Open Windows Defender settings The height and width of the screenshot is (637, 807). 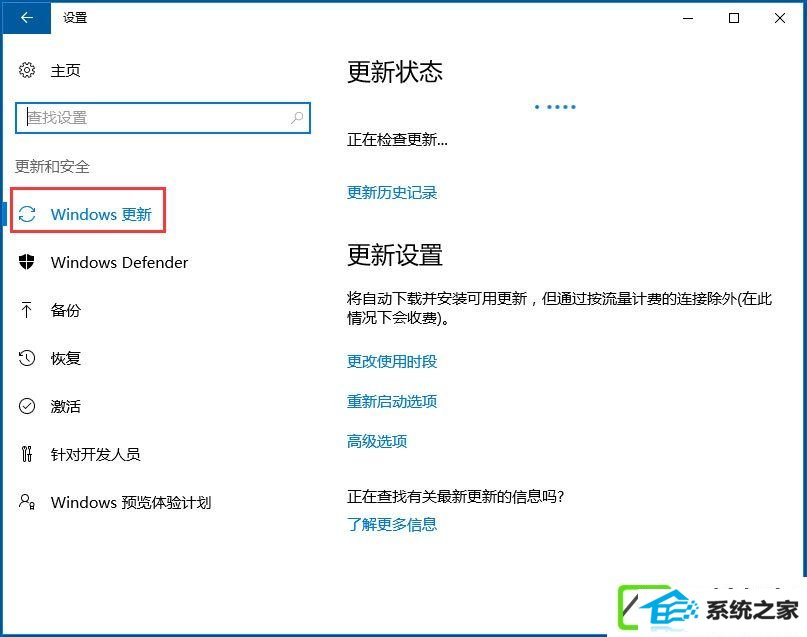119,262
